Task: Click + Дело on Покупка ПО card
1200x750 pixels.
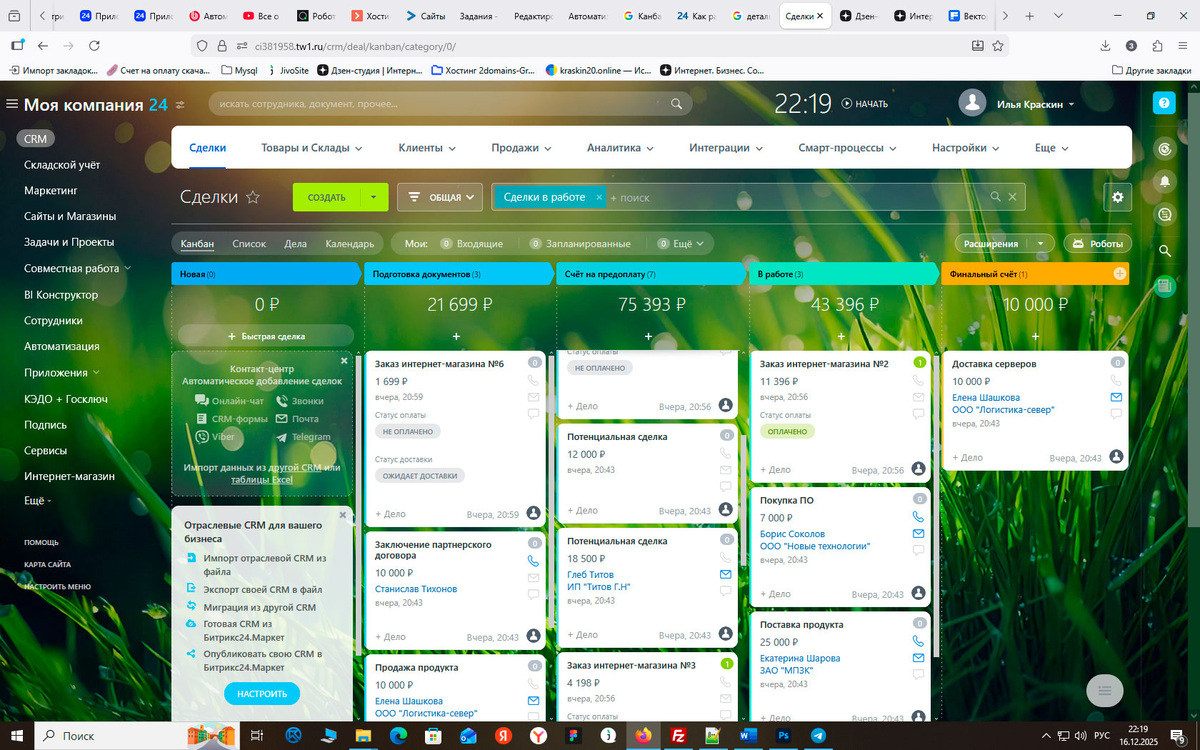Action: click(775, 594)
